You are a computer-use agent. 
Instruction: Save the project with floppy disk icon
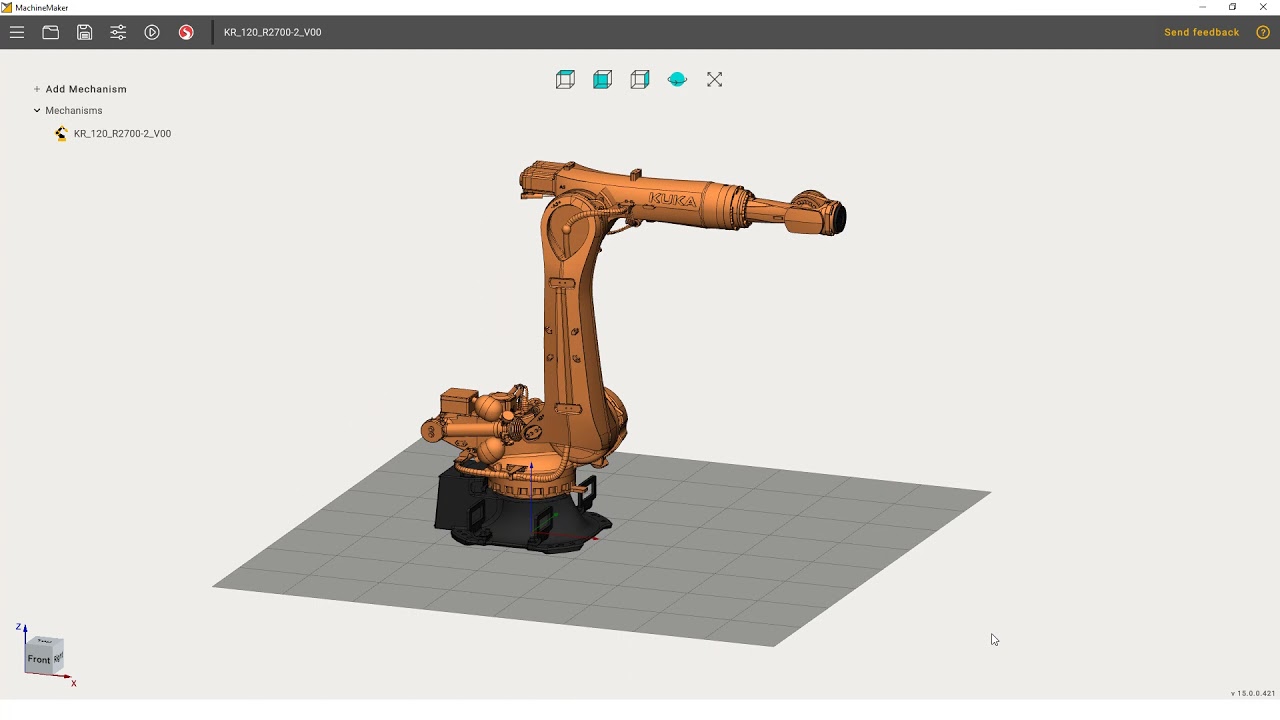(x=85, y=32)
